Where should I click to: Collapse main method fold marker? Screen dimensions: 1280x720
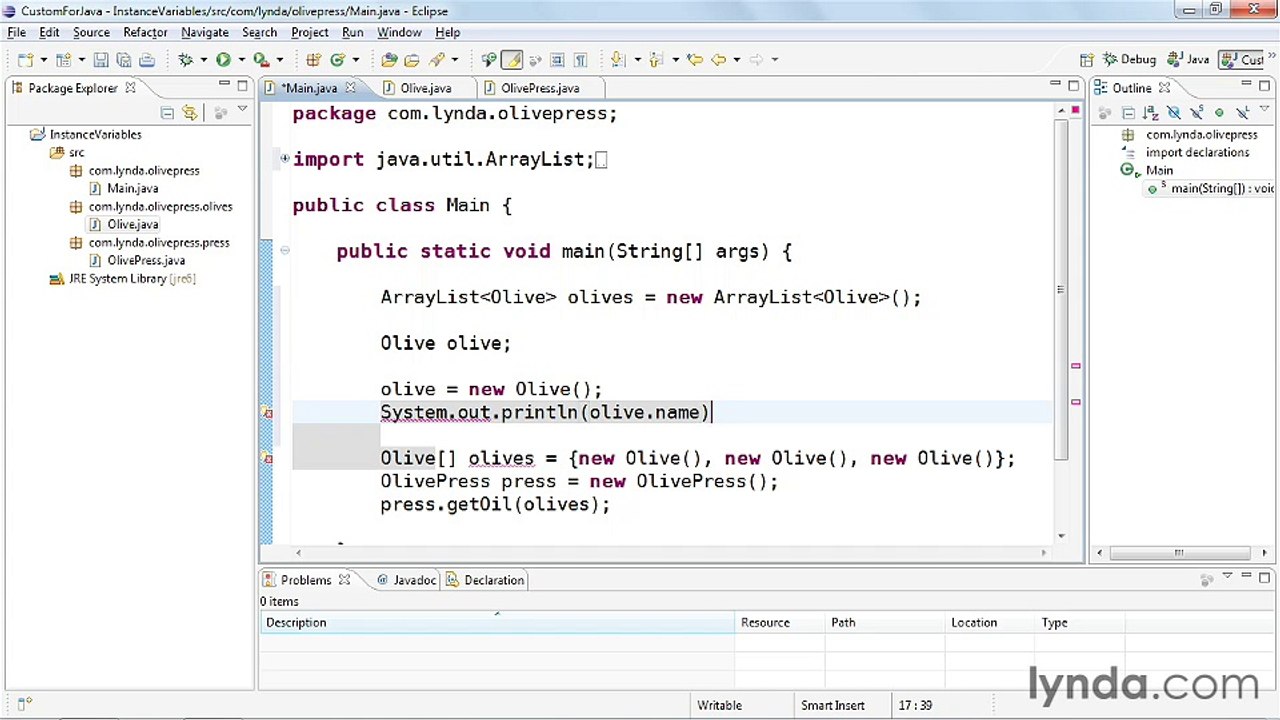pyautogui.click(x=285, y=250)
